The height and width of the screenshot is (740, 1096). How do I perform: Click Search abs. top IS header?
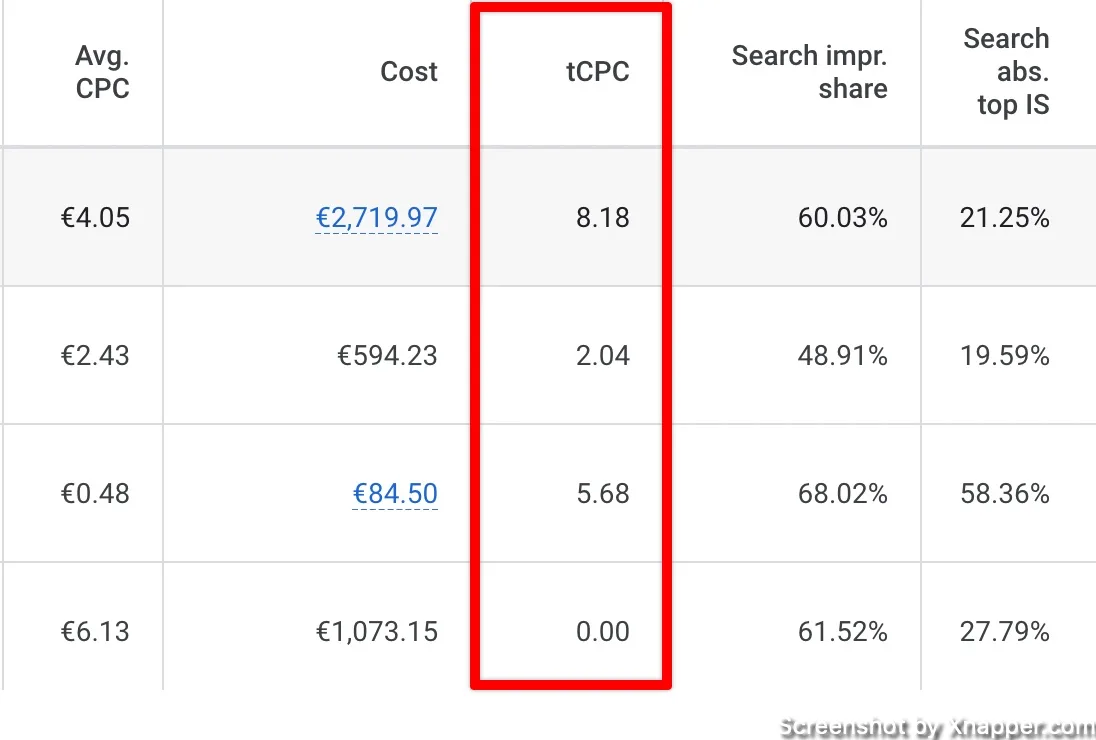pyautogui.click(x=1005, y=72)
